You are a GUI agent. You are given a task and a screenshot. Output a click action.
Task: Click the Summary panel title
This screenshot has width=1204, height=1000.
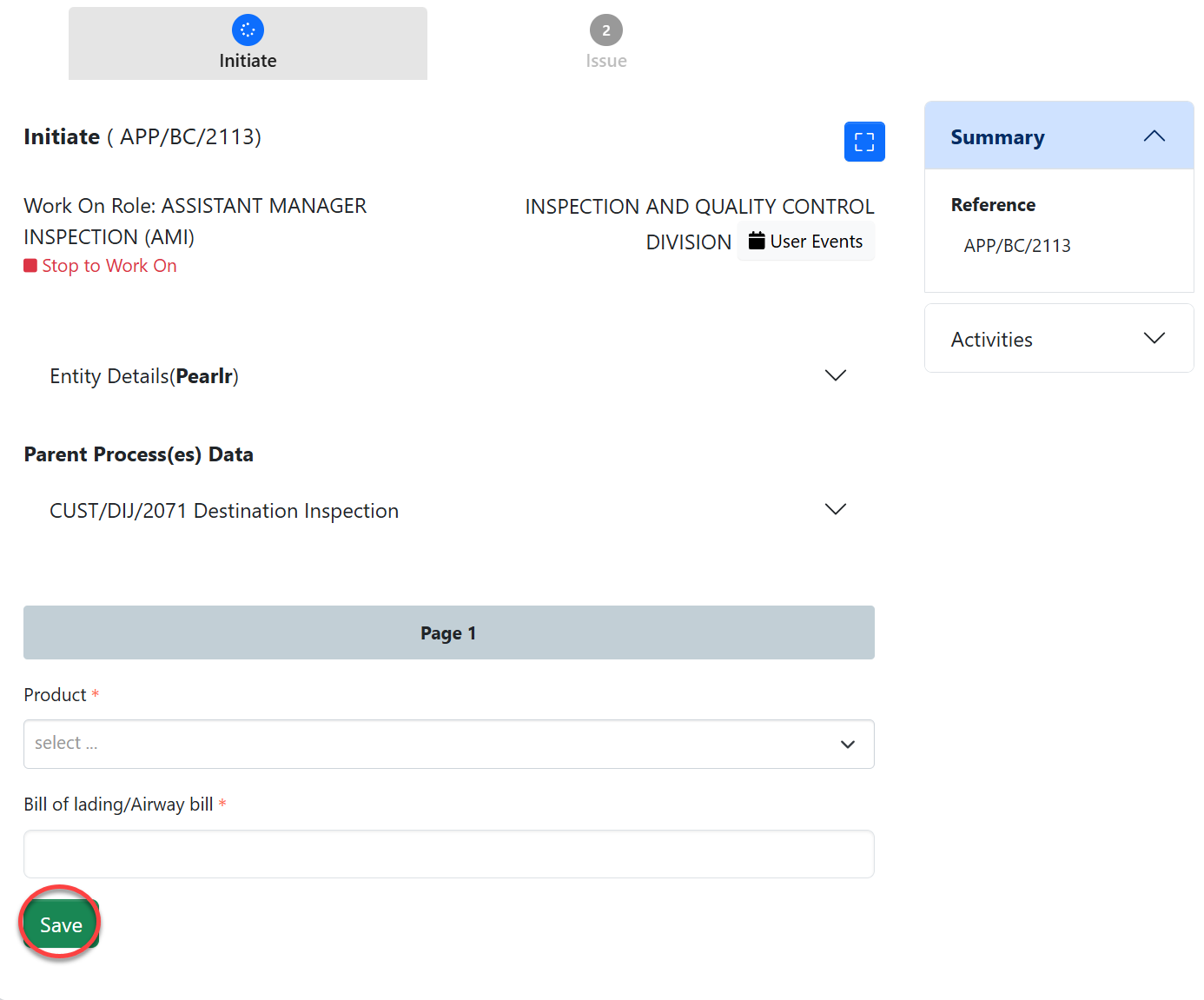997,137
